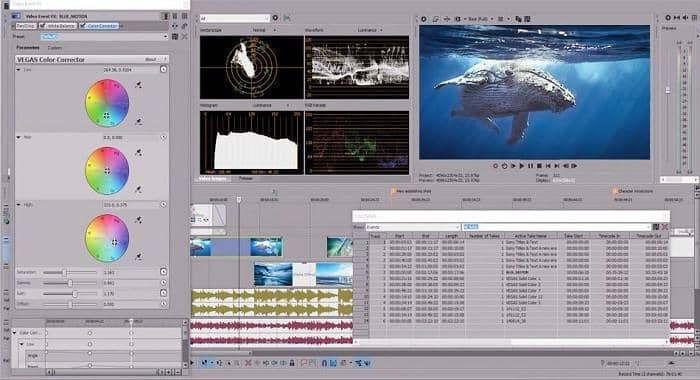Screen dimensions: 700x380
Task: Toggle the Color Corrector effect checkbox
Action: click(83, 26)
